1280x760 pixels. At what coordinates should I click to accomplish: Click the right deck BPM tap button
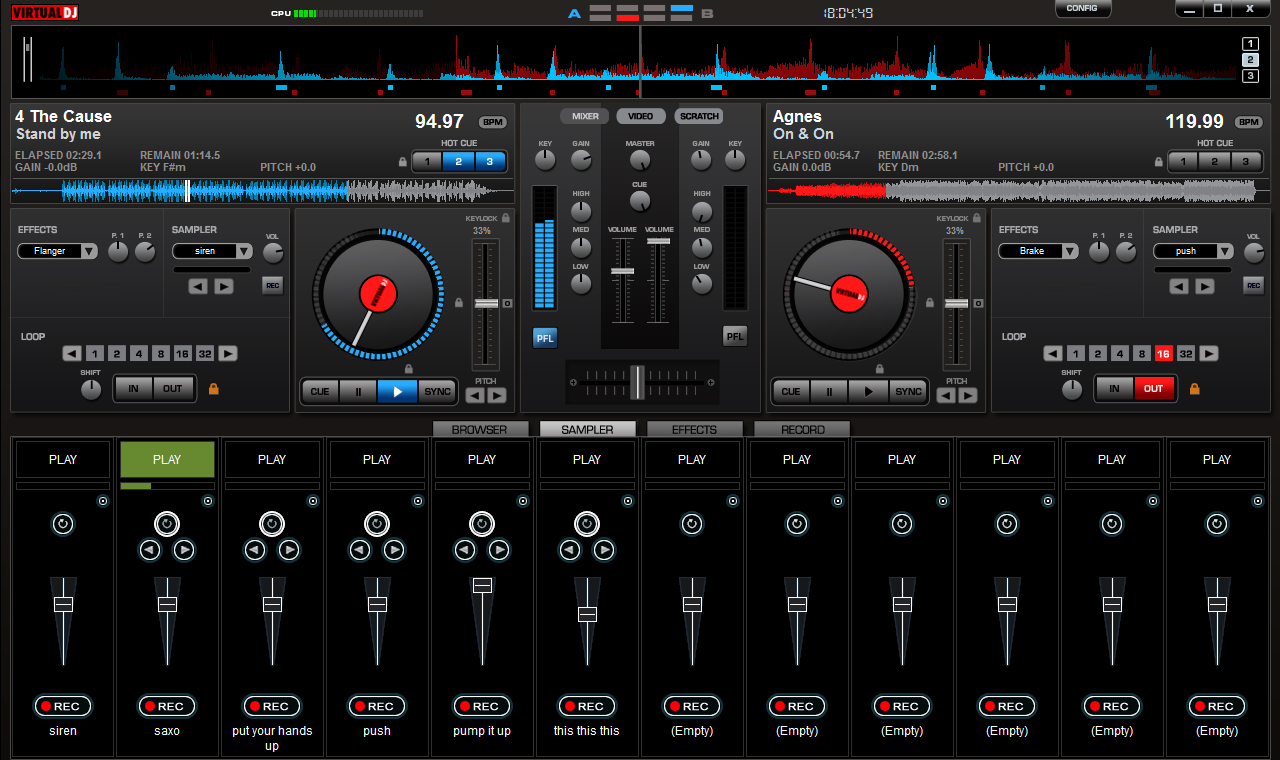(x=1249, y=122)
